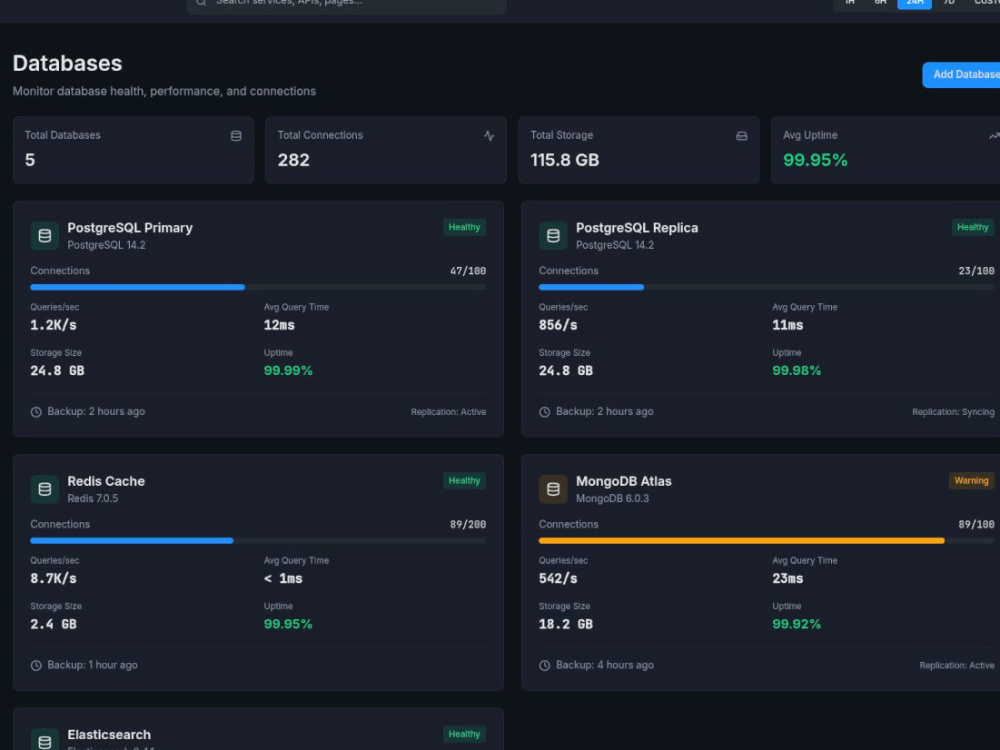This screenshot has width=1000, height=750.
Task: Click the 'Monitor database health' subtitle text
Action: (x=164, y=91)
